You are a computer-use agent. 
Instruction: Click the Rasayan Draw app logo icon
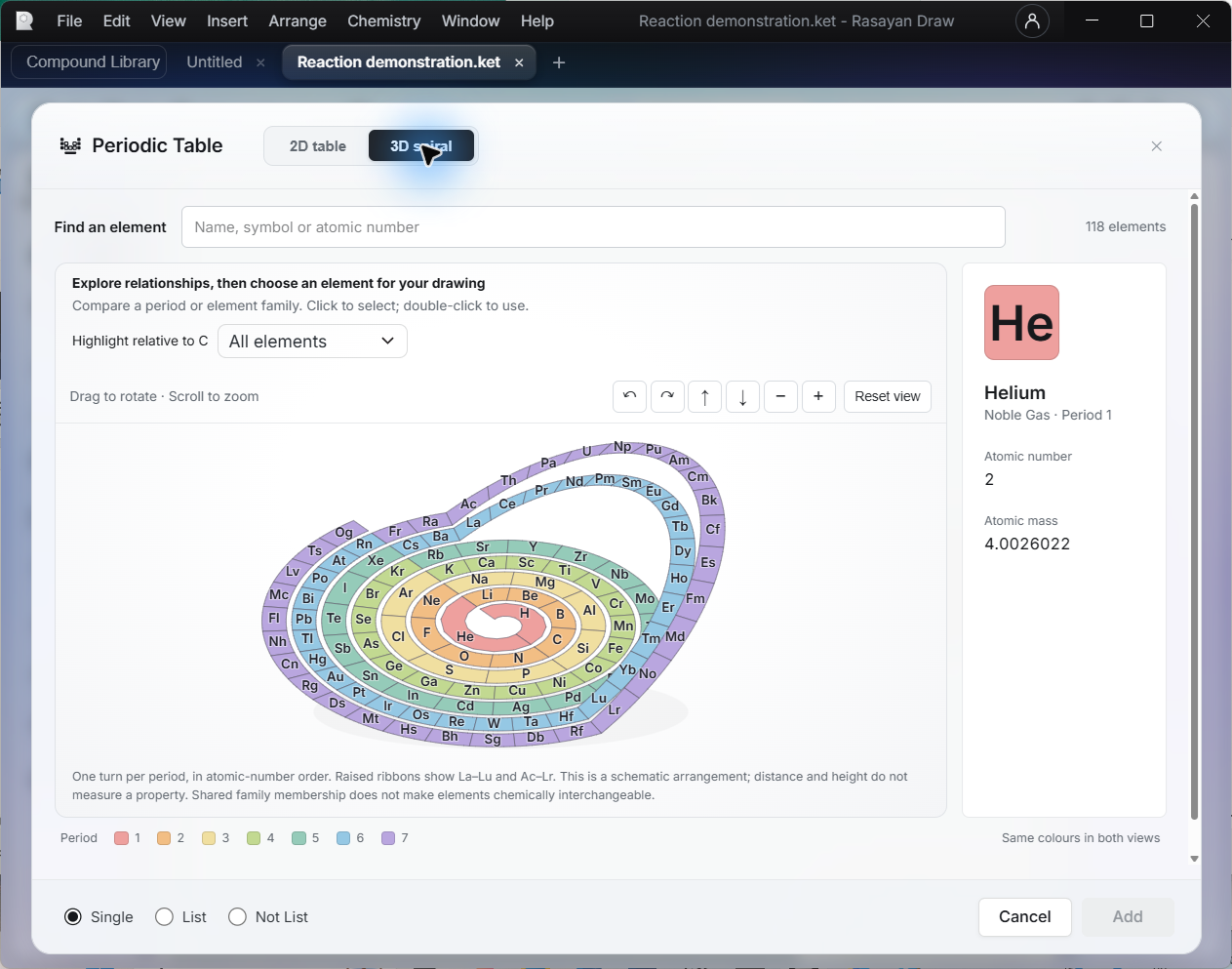(24, 20)
